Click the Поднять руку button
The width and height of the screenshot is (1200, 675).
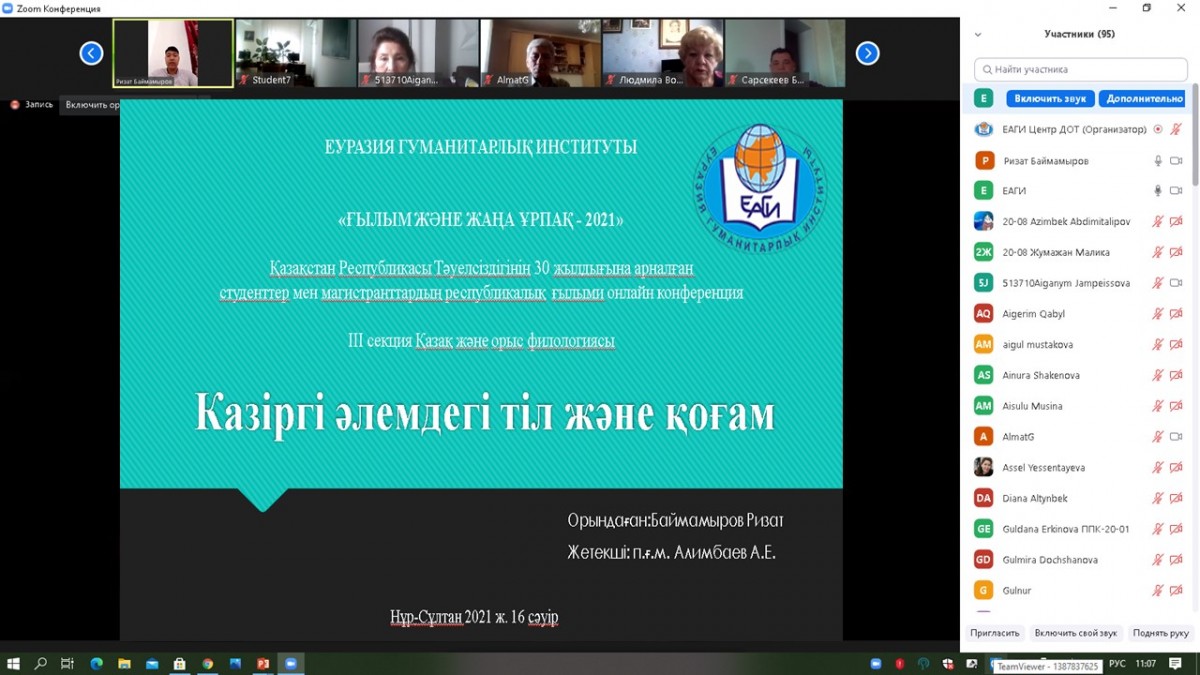tap(1160, 633)
